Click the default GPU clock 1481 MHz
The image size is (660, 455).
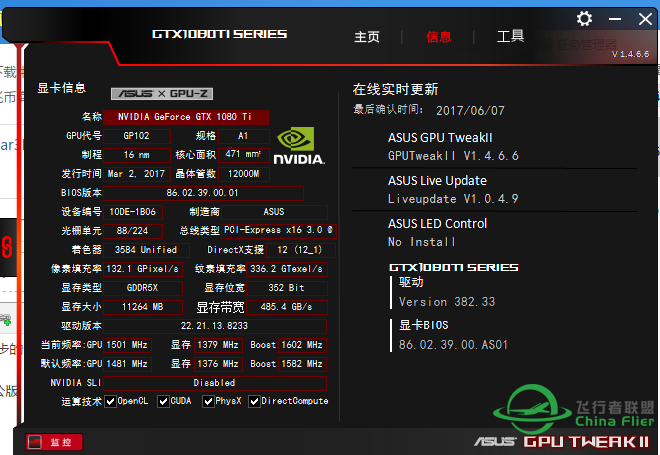(128, 364)
